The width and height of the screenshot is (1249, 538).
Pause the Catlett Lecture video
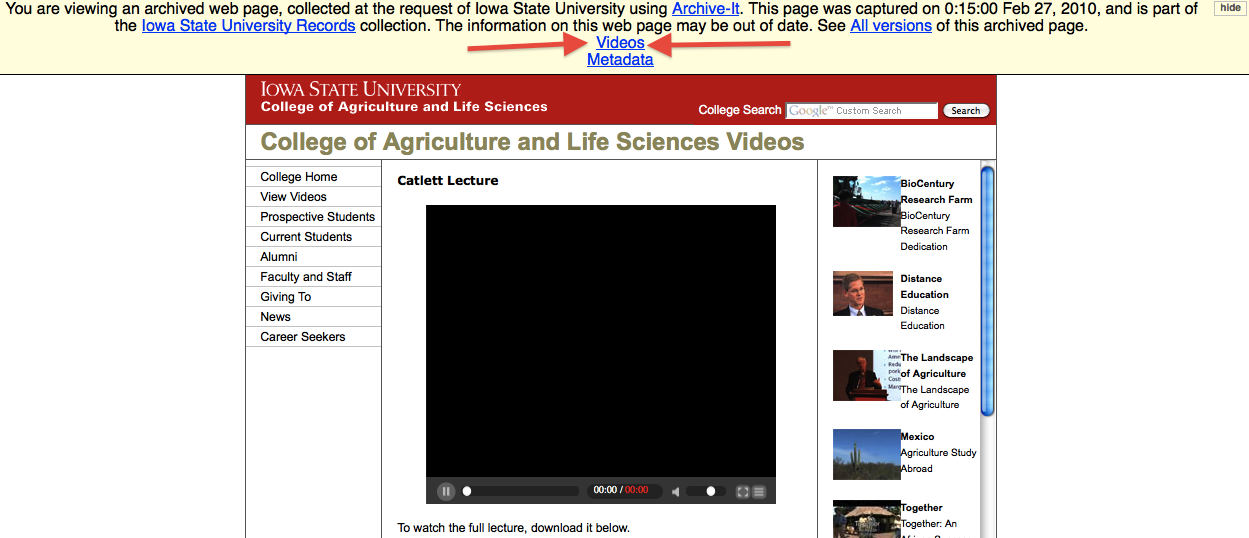[x=447, y=491]
